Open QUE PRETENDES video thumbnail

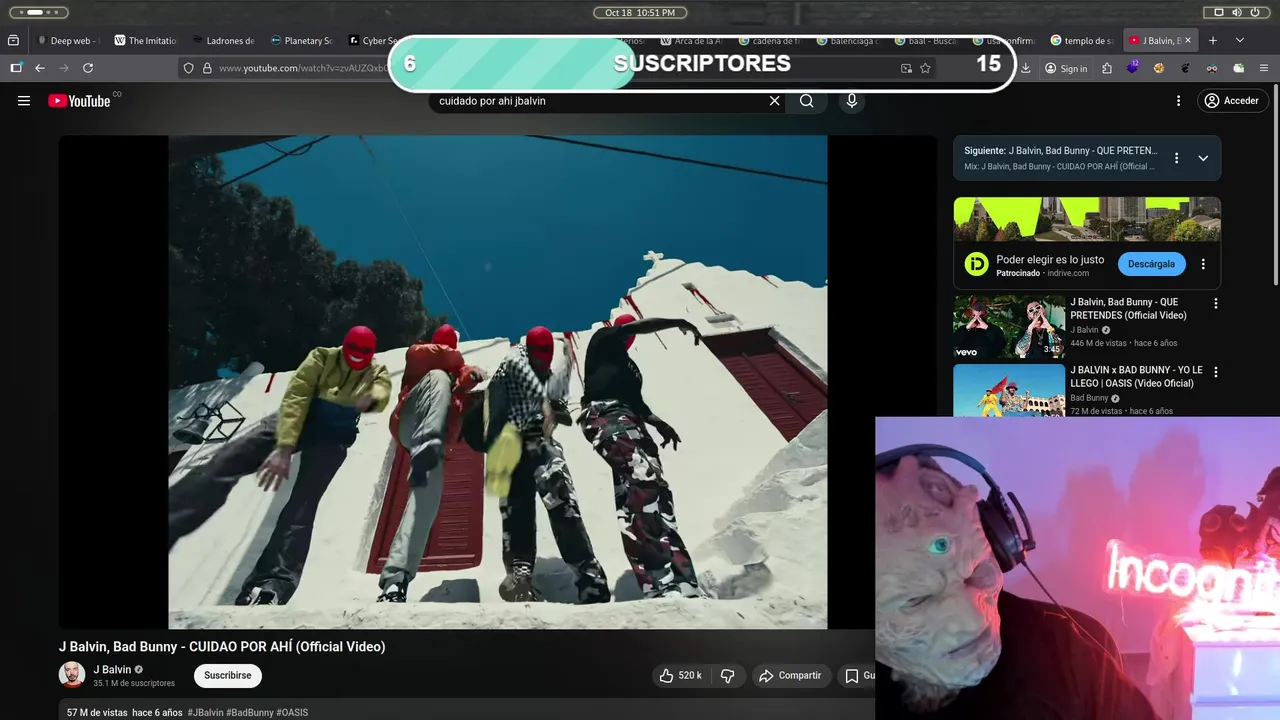[x=1009, y=326]
